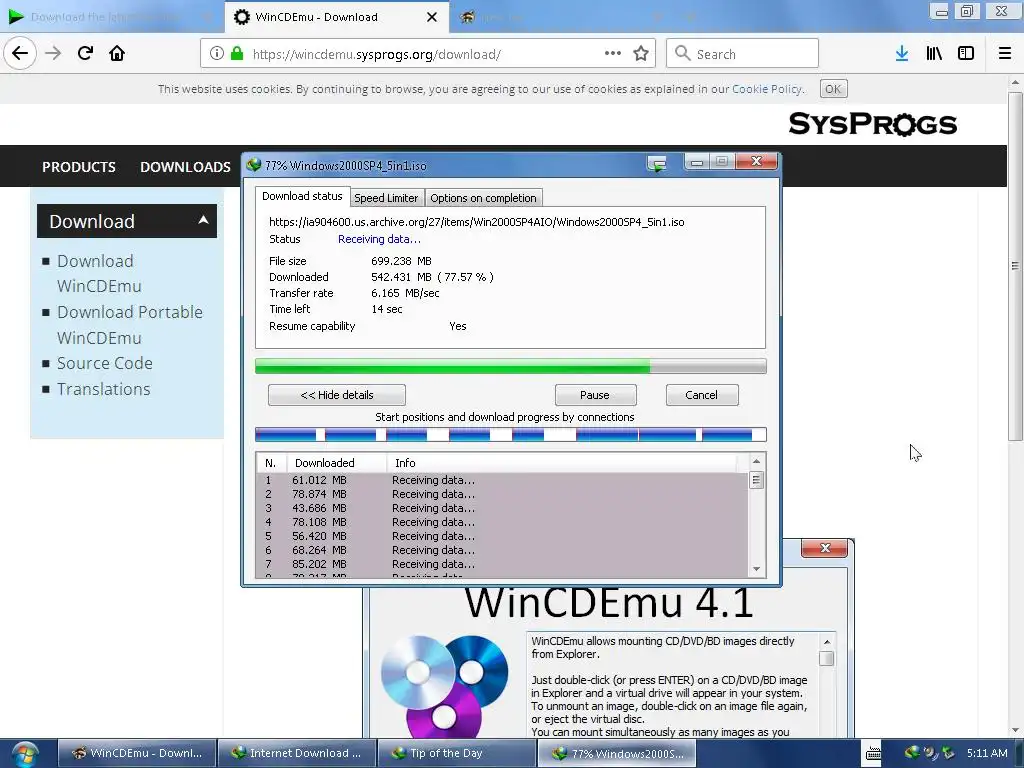Open the Options on completion tab
The image size is (1024, 768).
pos(483,198)
